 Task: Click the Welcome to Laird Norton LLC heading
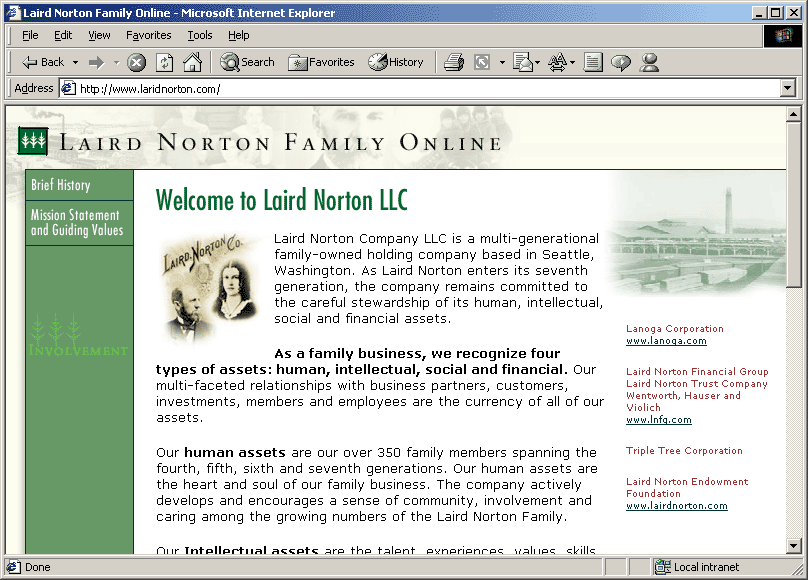click(x=282, y=200)
